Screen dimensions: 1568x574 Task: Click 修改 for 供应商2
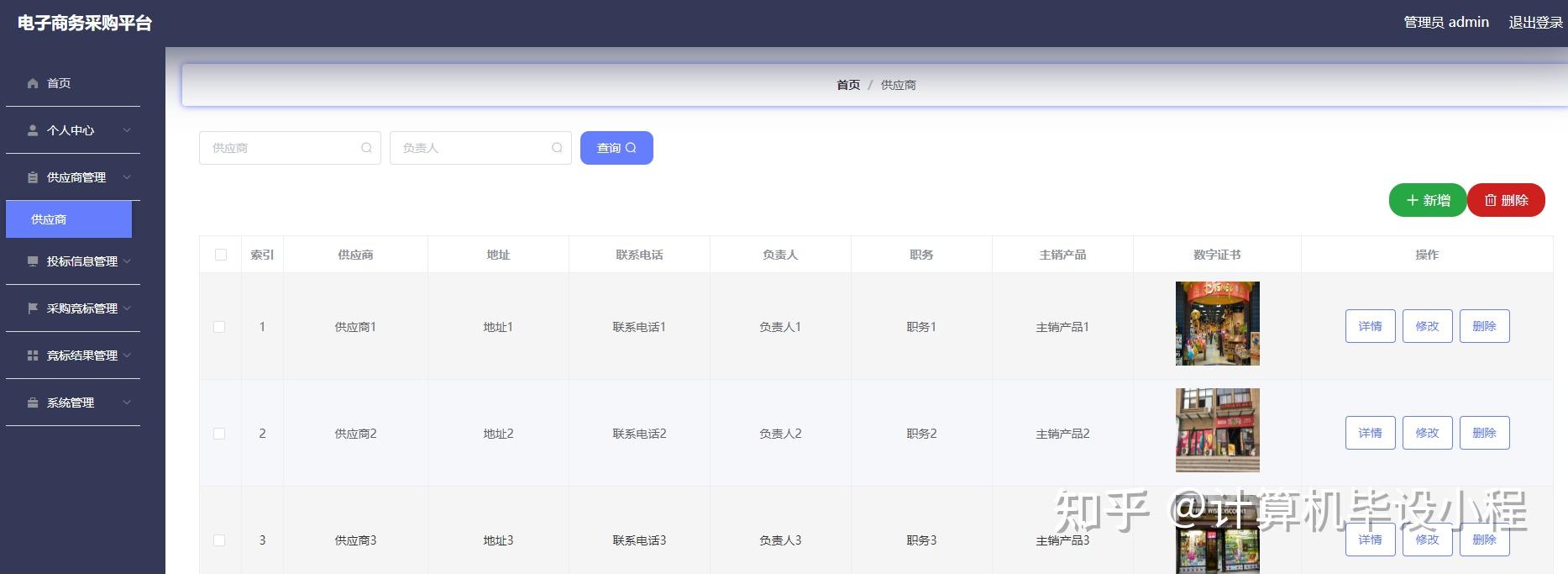[x=1428, y=433]
